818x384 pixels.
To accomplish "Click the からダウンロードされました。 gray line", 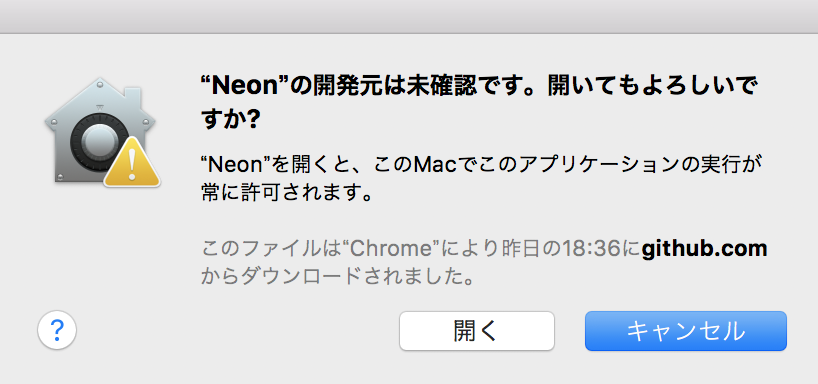I will 338,277.
